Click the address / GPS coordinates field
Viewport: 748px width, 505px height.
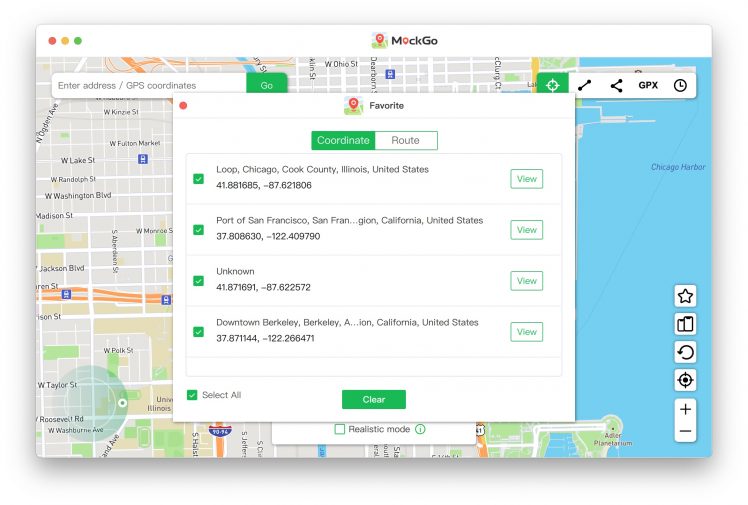coord(148,86)
